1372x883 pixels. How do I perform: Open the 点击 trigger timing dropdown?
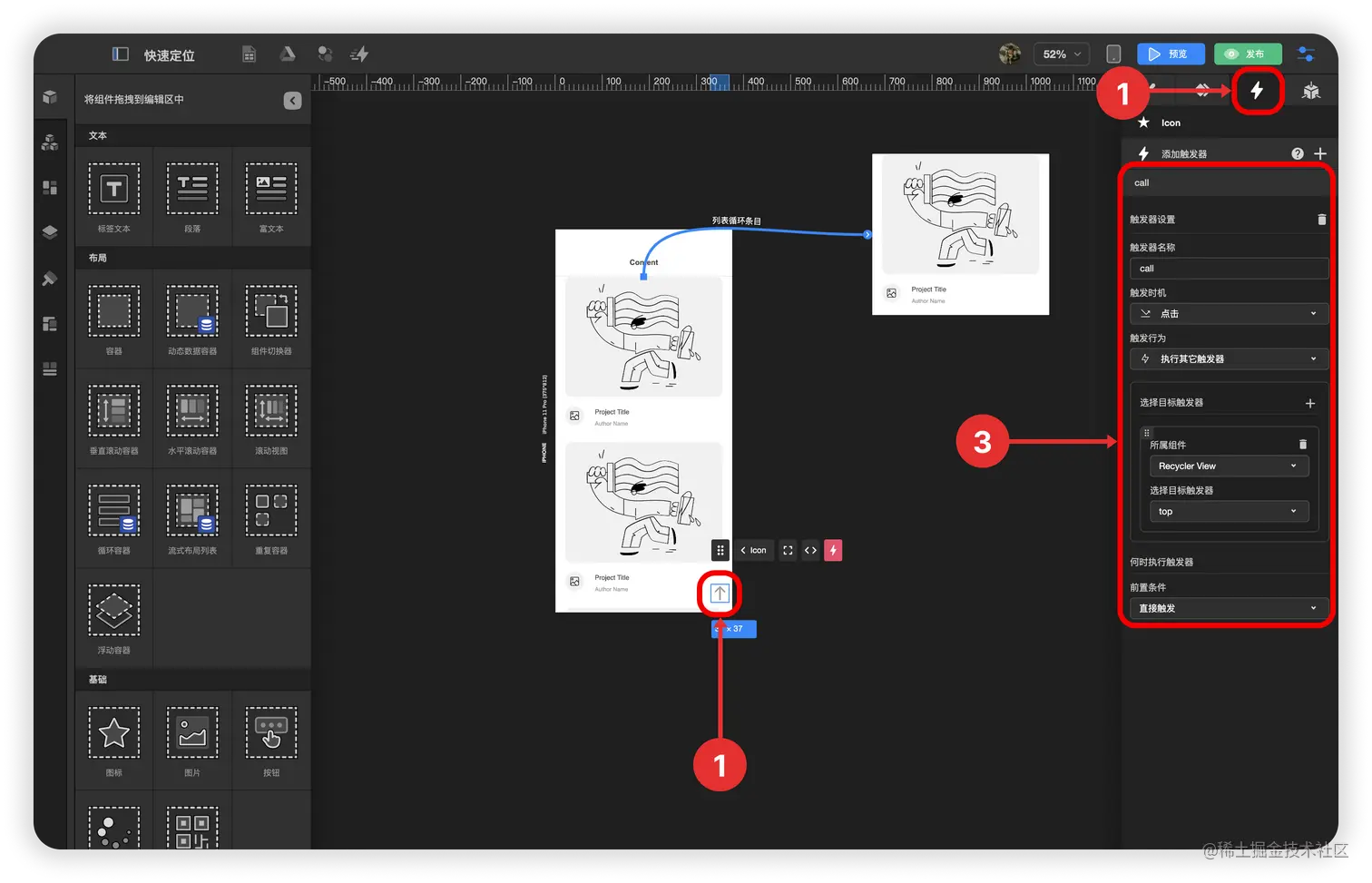click(x=1229, y=314)
